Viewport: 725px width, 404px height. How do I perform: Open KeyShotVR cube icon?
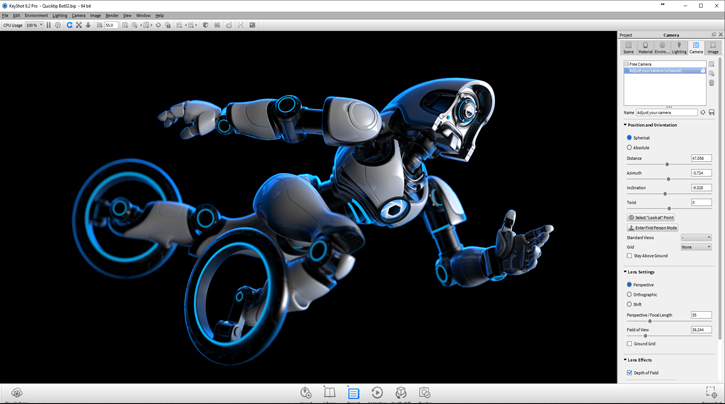pos(401,393)
